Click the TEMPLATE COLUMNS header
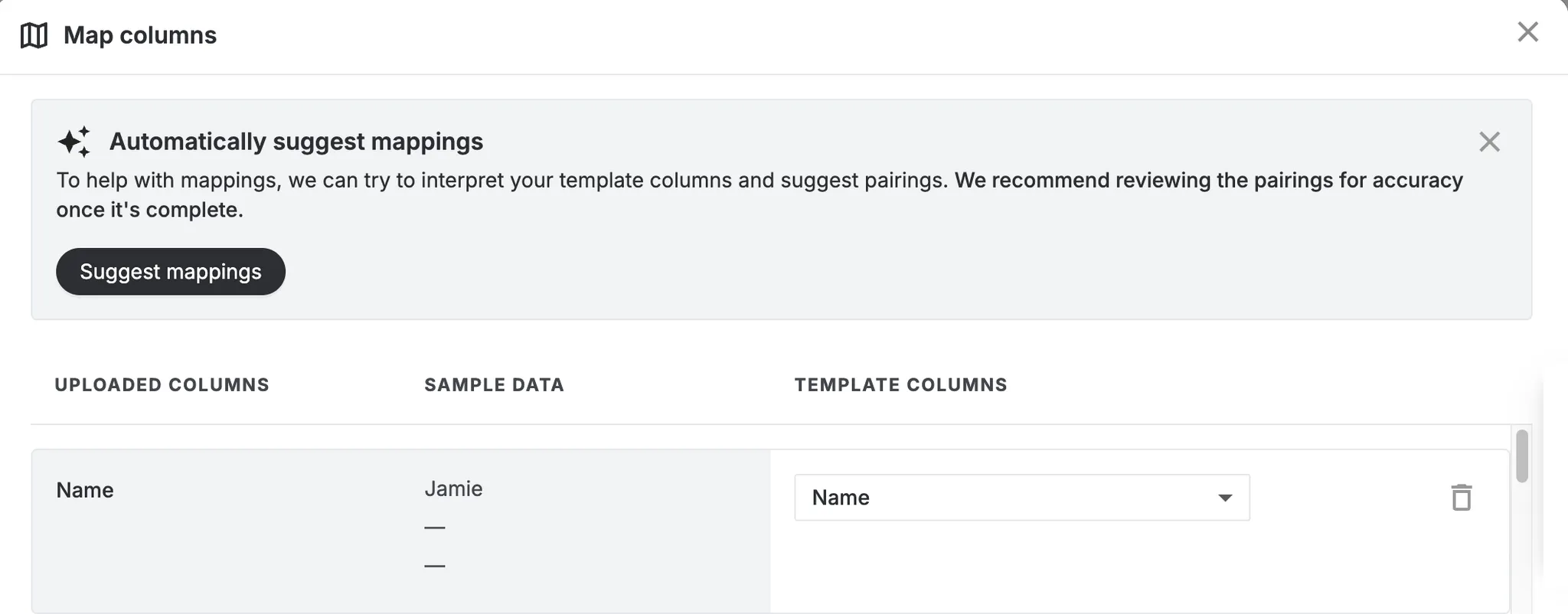This screenshot has width=1568, height=614. 901,384
